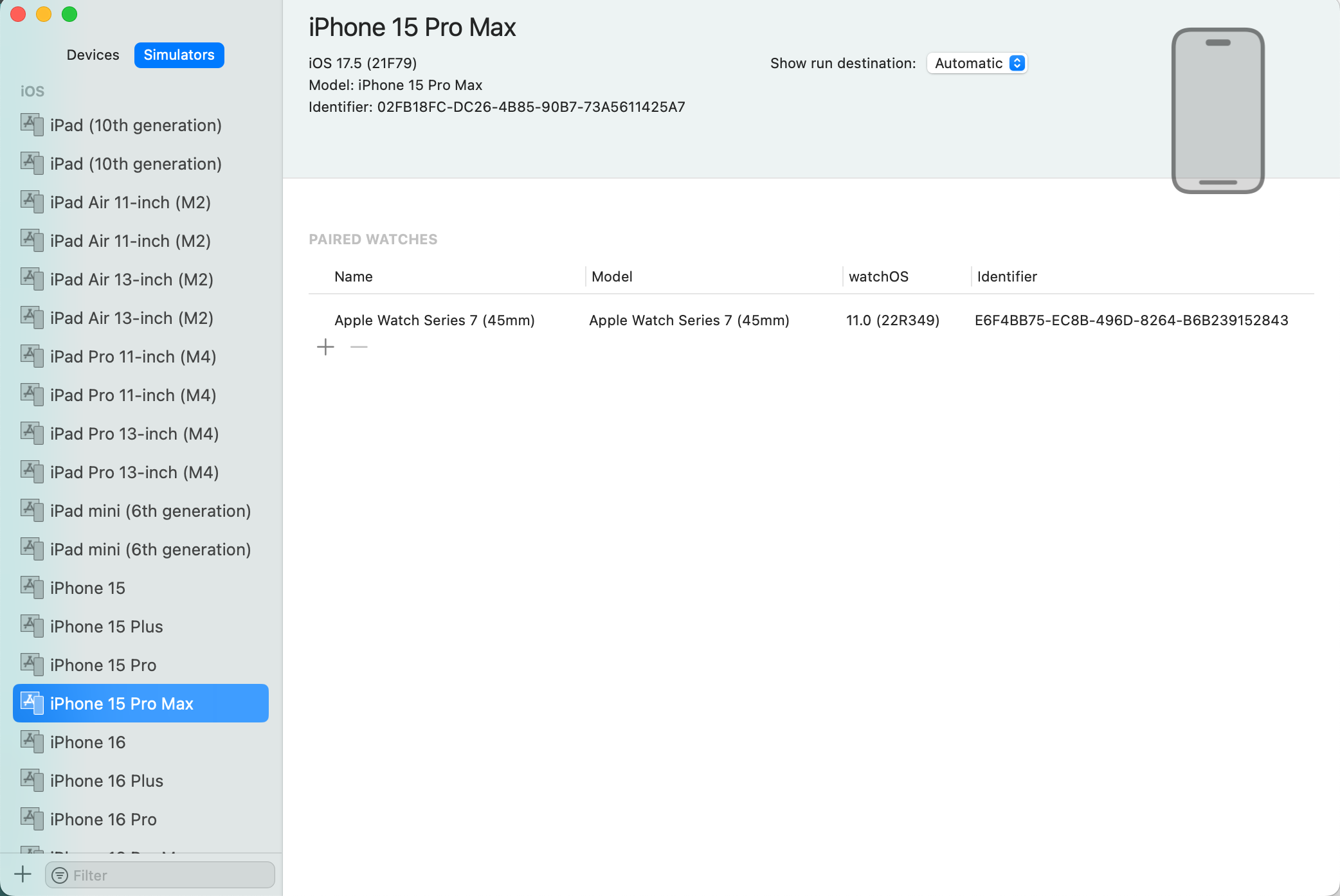Click the PAIRED WATCHES section heading
Screen dimensions: 1340x896
(373, 239)
